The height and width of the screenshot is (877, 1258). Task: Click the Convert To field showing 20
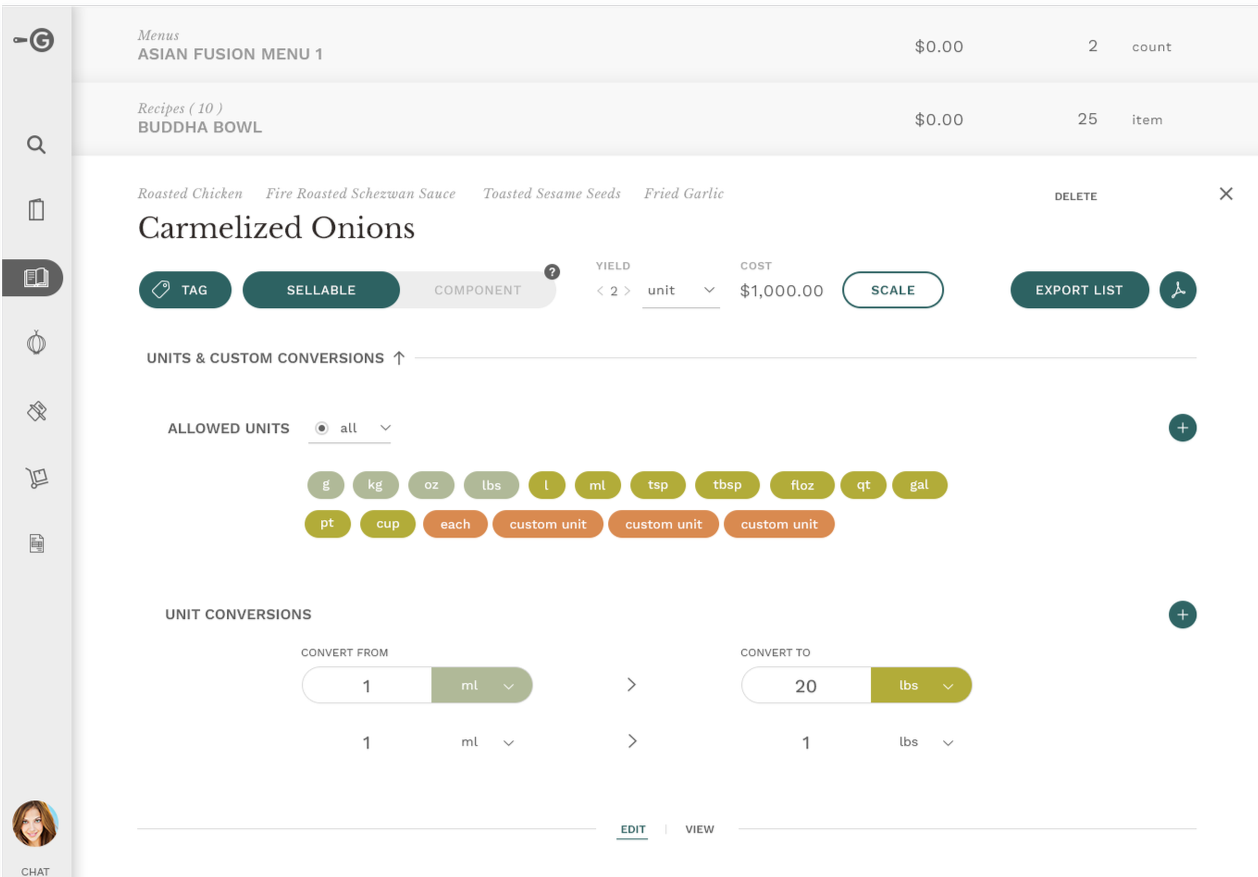(806, 686)
